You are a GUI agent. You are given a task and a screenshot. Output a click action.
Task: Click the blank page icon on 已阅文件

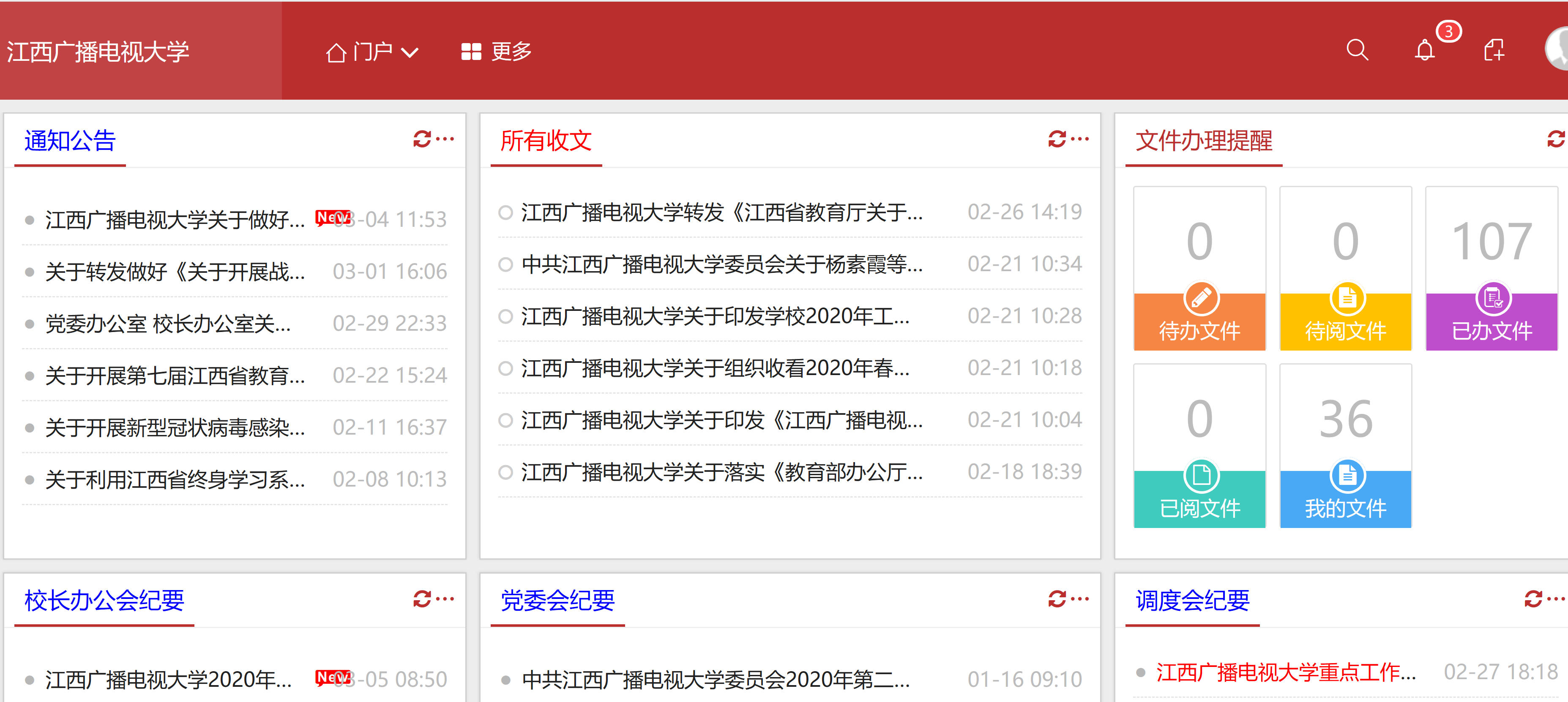coord(1201,475)
